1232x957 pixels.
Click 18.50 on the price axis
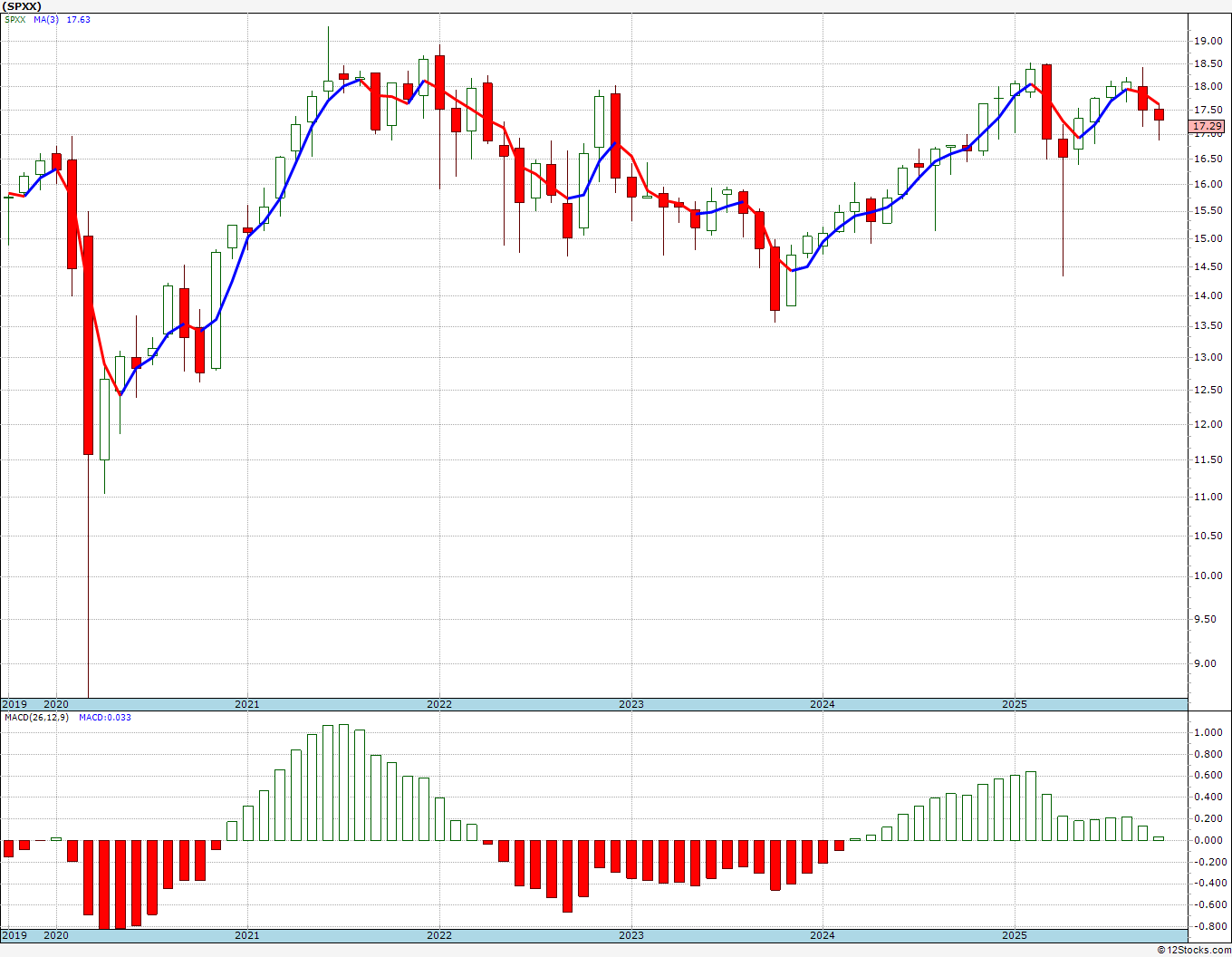pos(1207,63)
